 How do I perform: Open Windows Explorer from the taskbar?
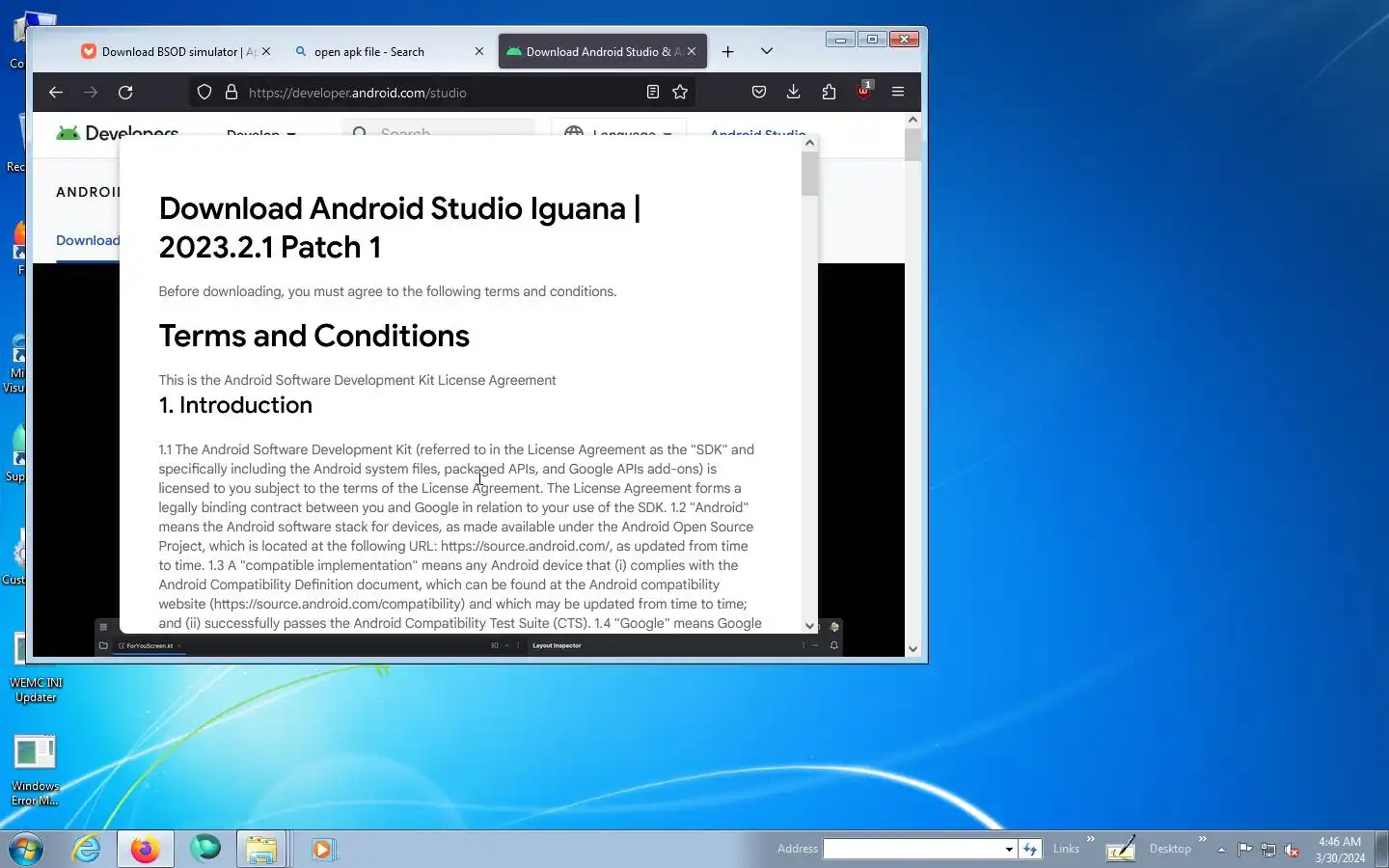click(x=262, y=850)
